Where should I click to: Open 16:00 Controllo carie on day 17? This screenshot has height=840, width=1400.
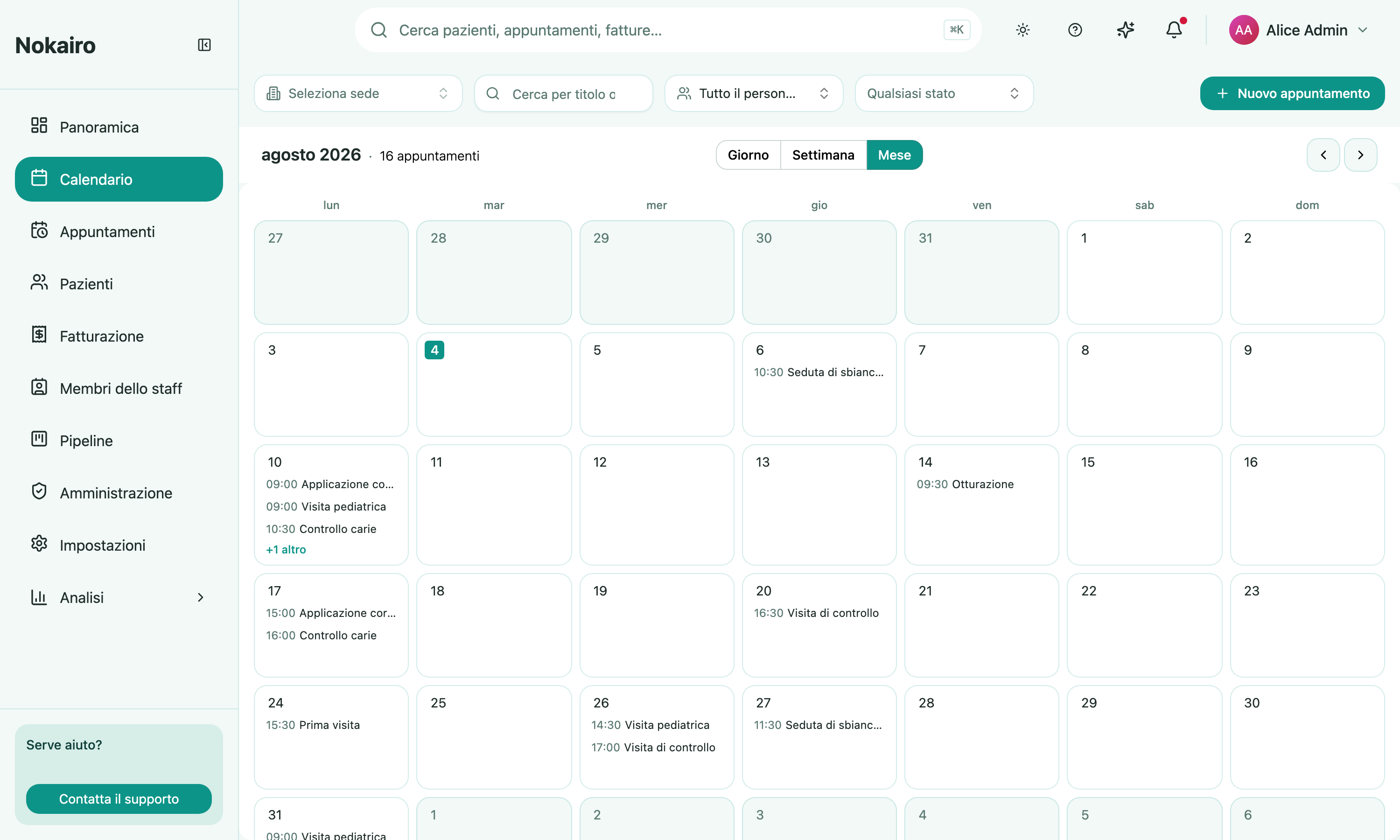[x=321, y=635]
